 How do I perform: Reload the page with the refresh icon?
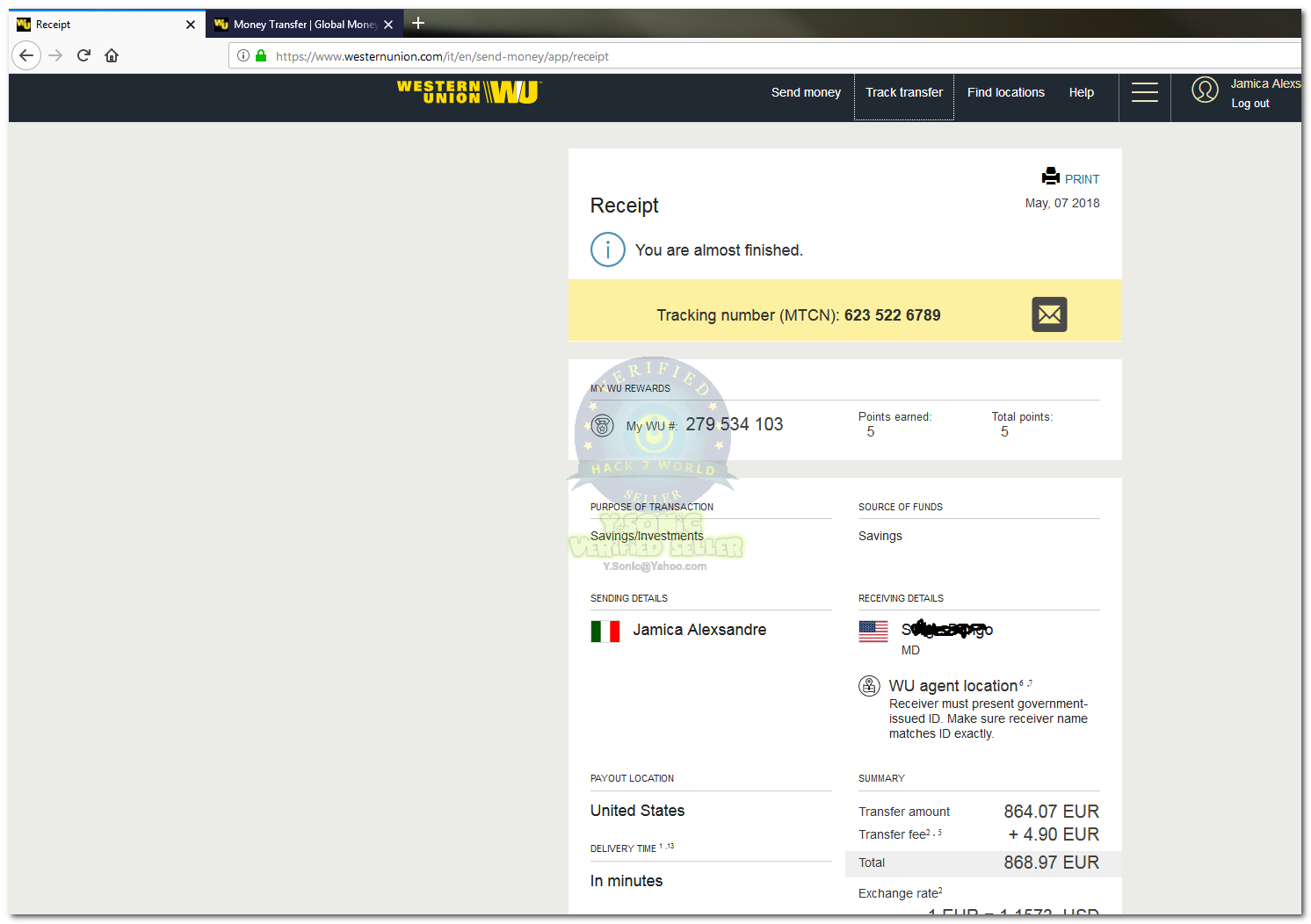point(83,55)
